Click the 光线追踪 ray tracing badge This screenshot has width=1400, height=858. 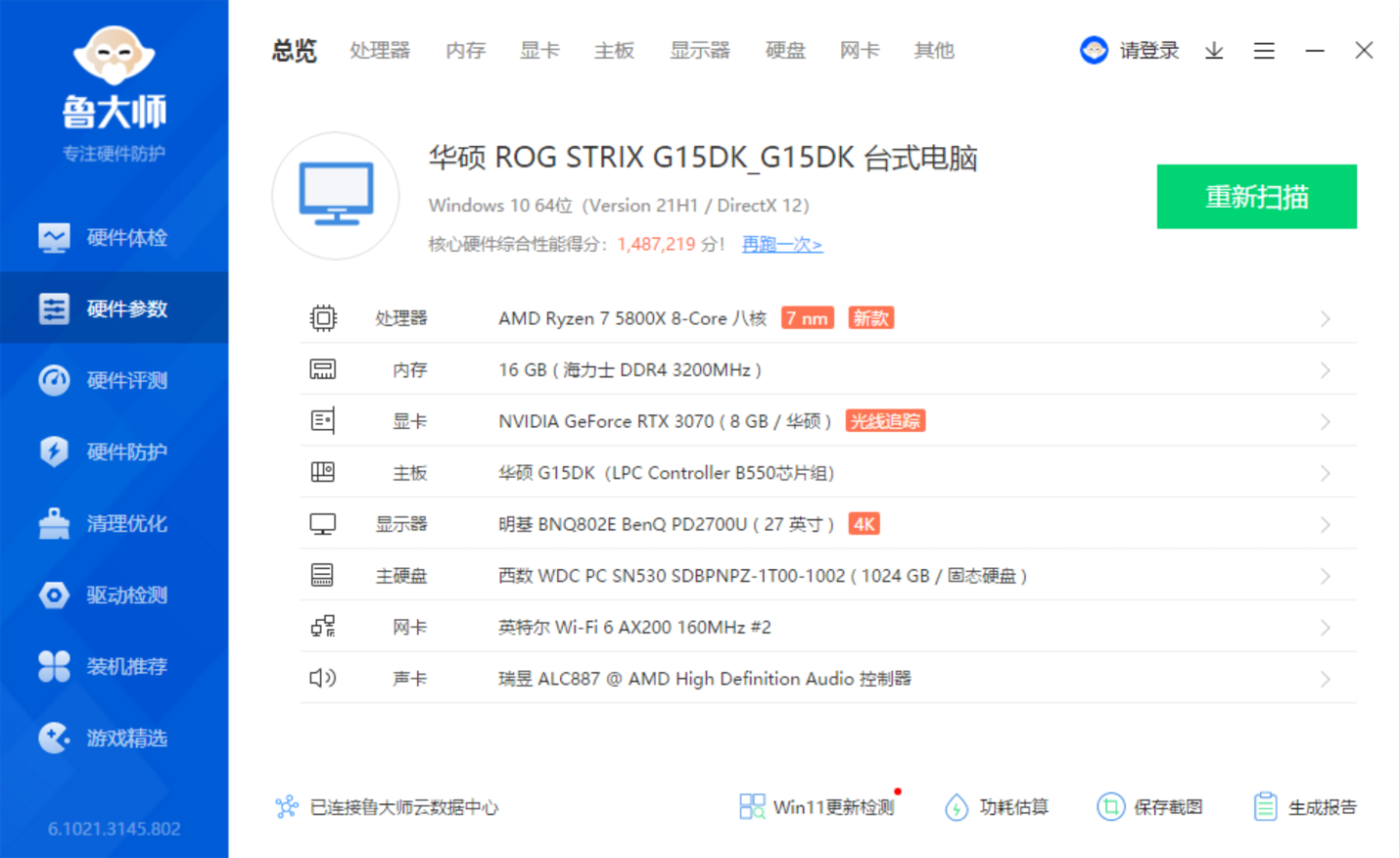click(x=886, y=421)
